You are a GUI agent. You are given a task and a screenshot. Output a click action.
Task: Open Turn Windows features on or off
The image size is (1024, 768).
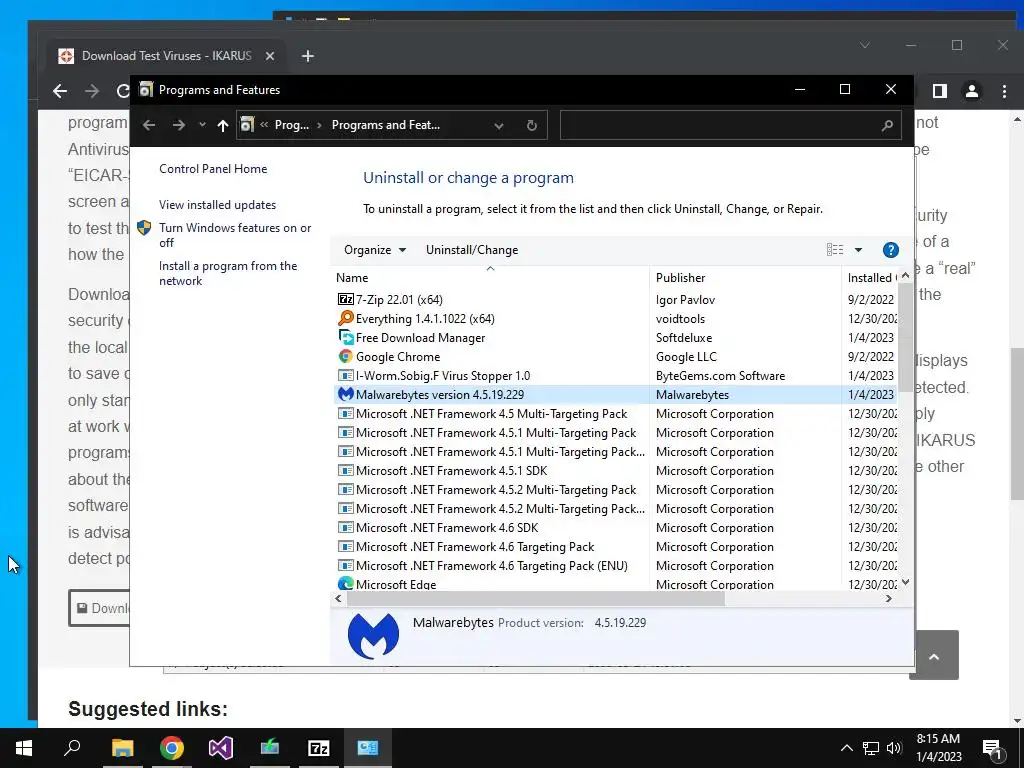coord(235,235)
